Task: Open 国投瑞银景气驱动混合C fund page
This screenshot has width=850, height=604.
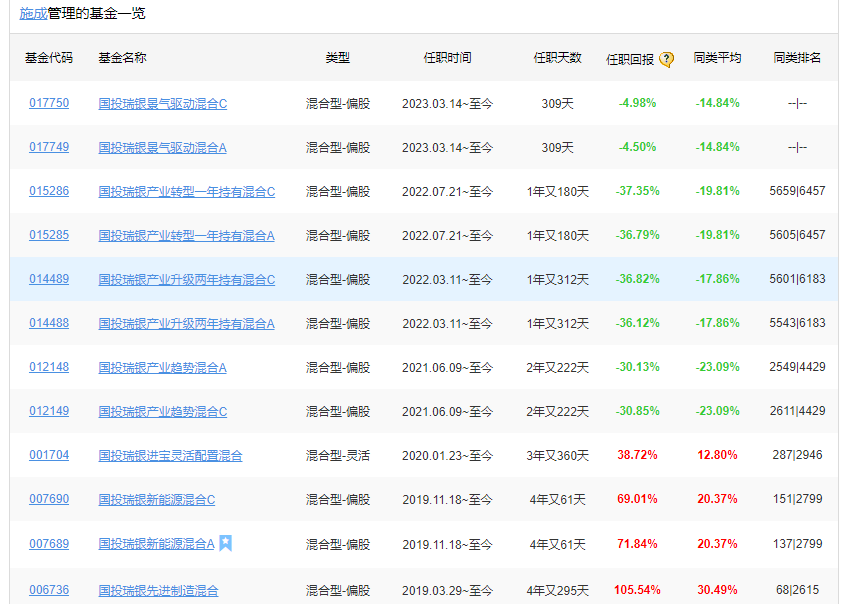Action: point(163,104)
